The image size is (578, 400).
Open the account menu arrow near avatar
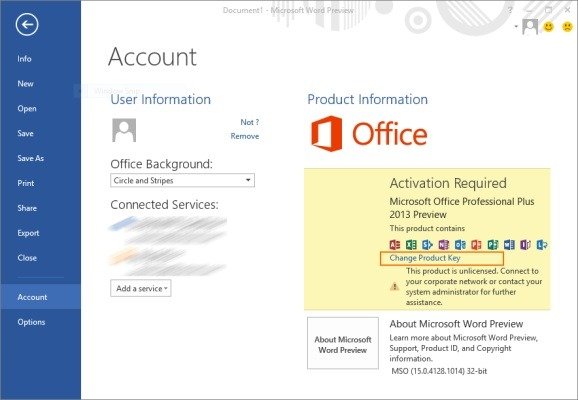[x=516, y=26]
